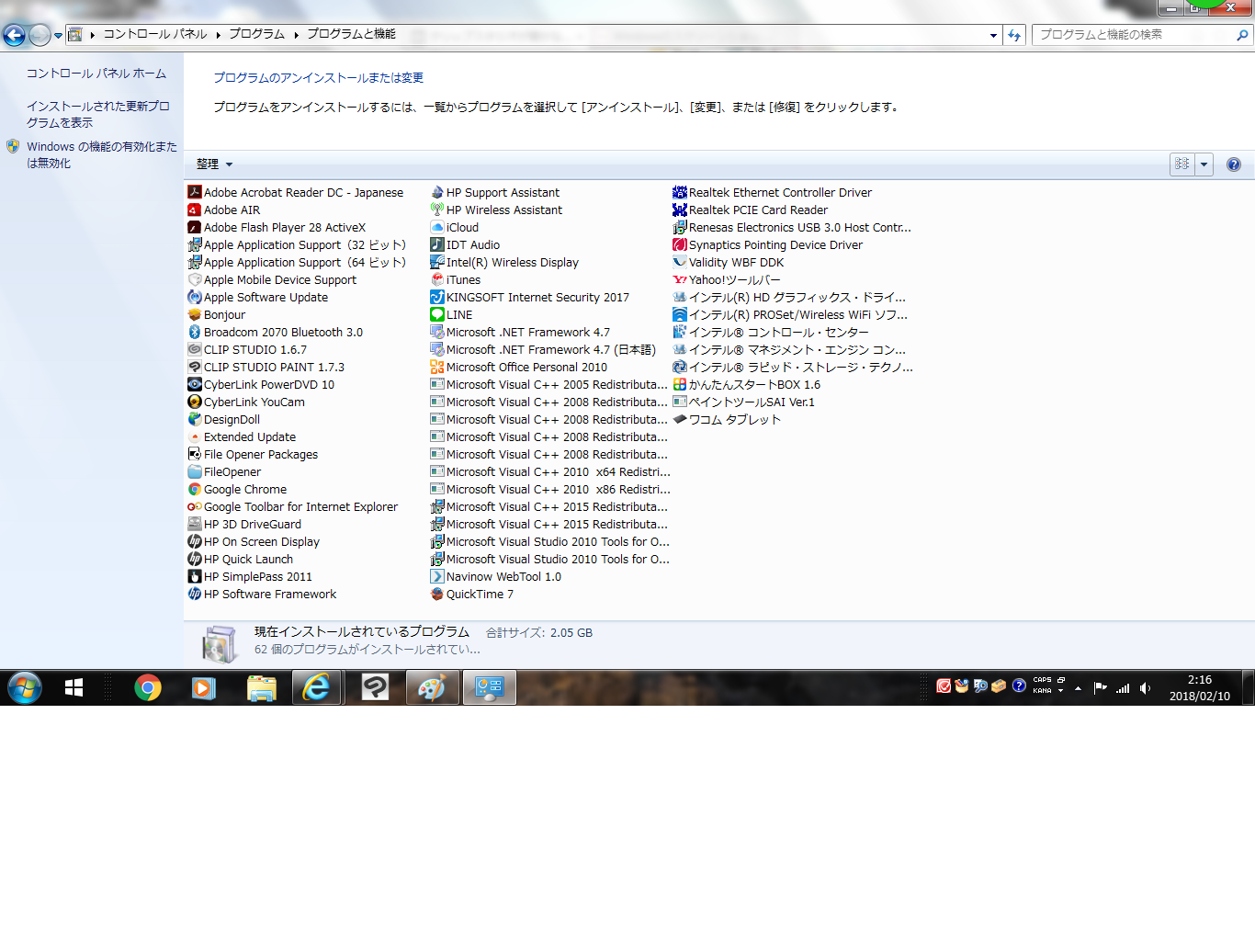The image size is (1255, 952).
Task: Click the CLIP STUDIO PAINT 1.7.3 icon
Action: (195, 367)
